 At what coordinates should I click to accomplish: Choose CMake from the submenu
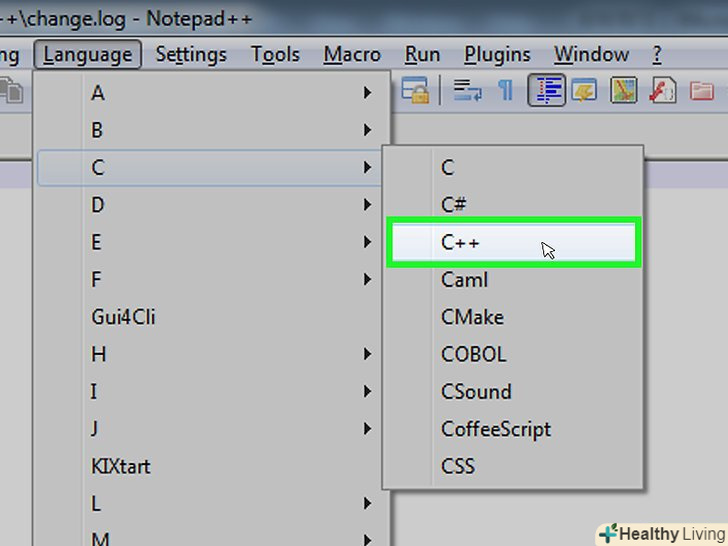pyautogui.click(x=513, y=317)
